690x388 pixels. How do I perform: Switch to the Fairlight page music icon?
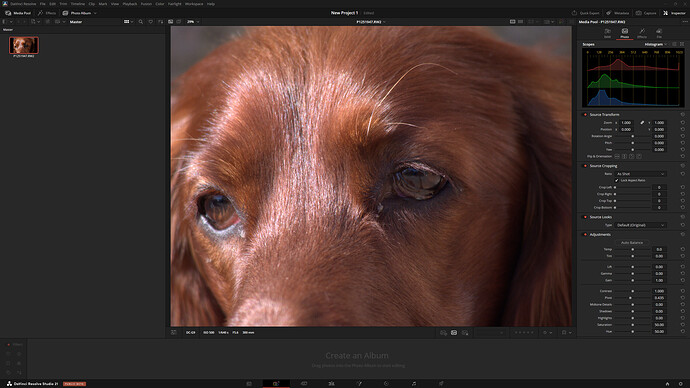point(414,384)
